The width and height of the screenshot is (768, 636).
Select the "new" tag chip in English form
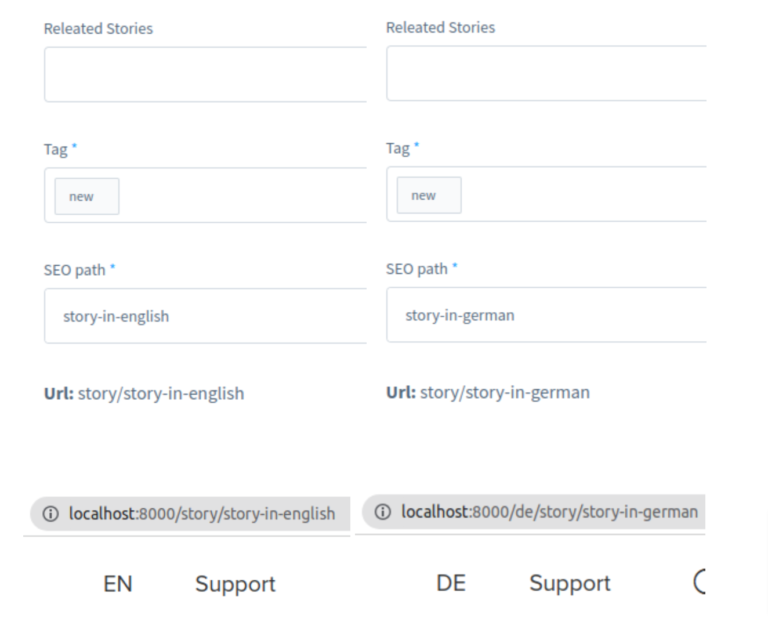[x=86, y=196]
